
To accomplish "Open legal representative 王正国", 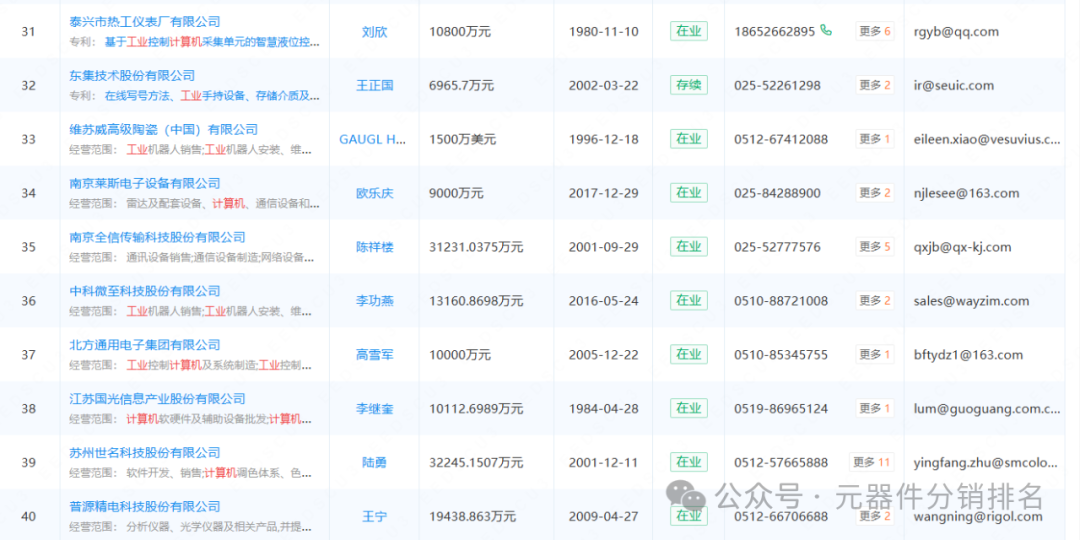I will tap(374, 85).
